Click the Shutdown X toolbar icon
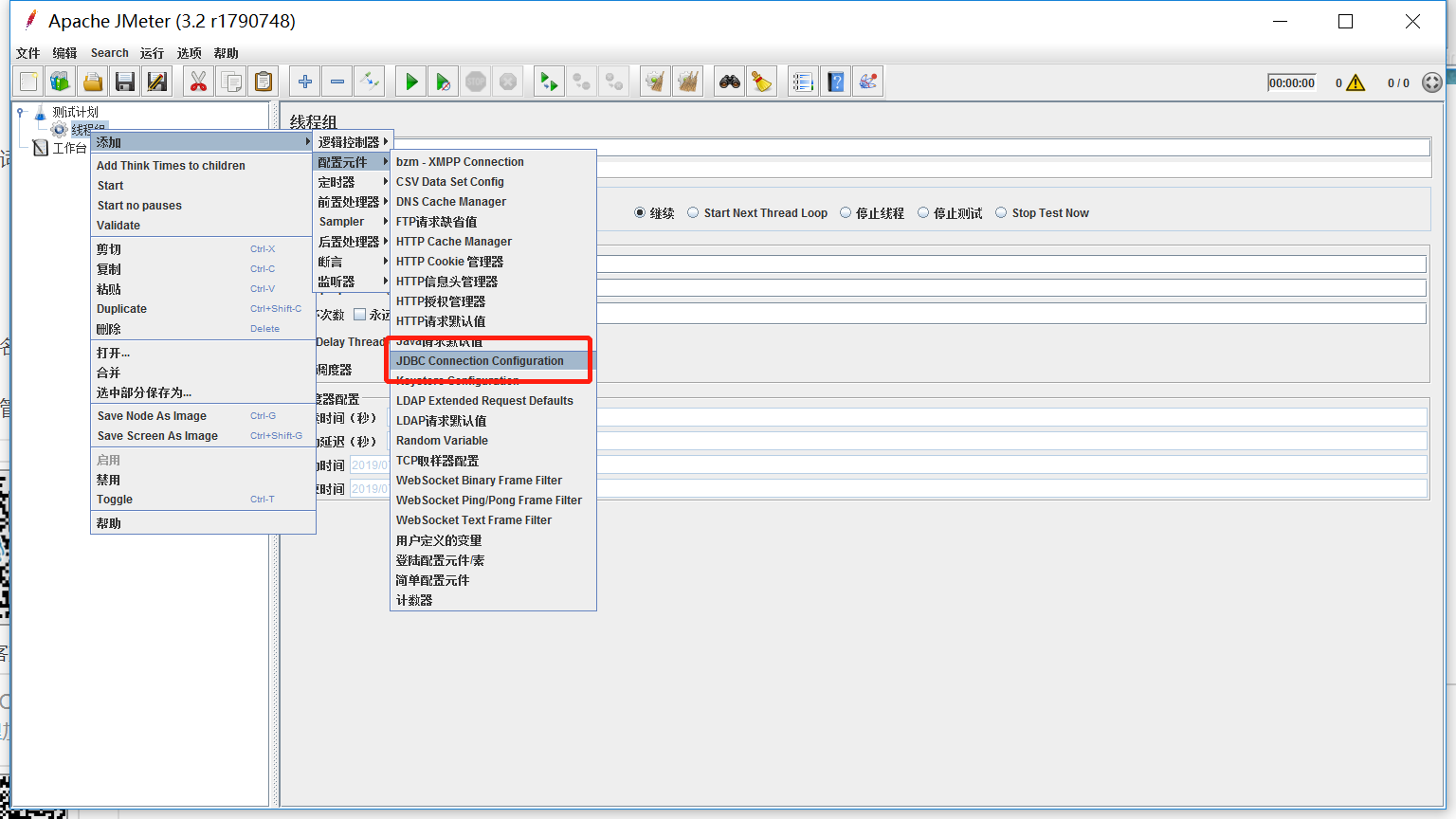Viewport: 1456px width, 819px height. point(508,82)
